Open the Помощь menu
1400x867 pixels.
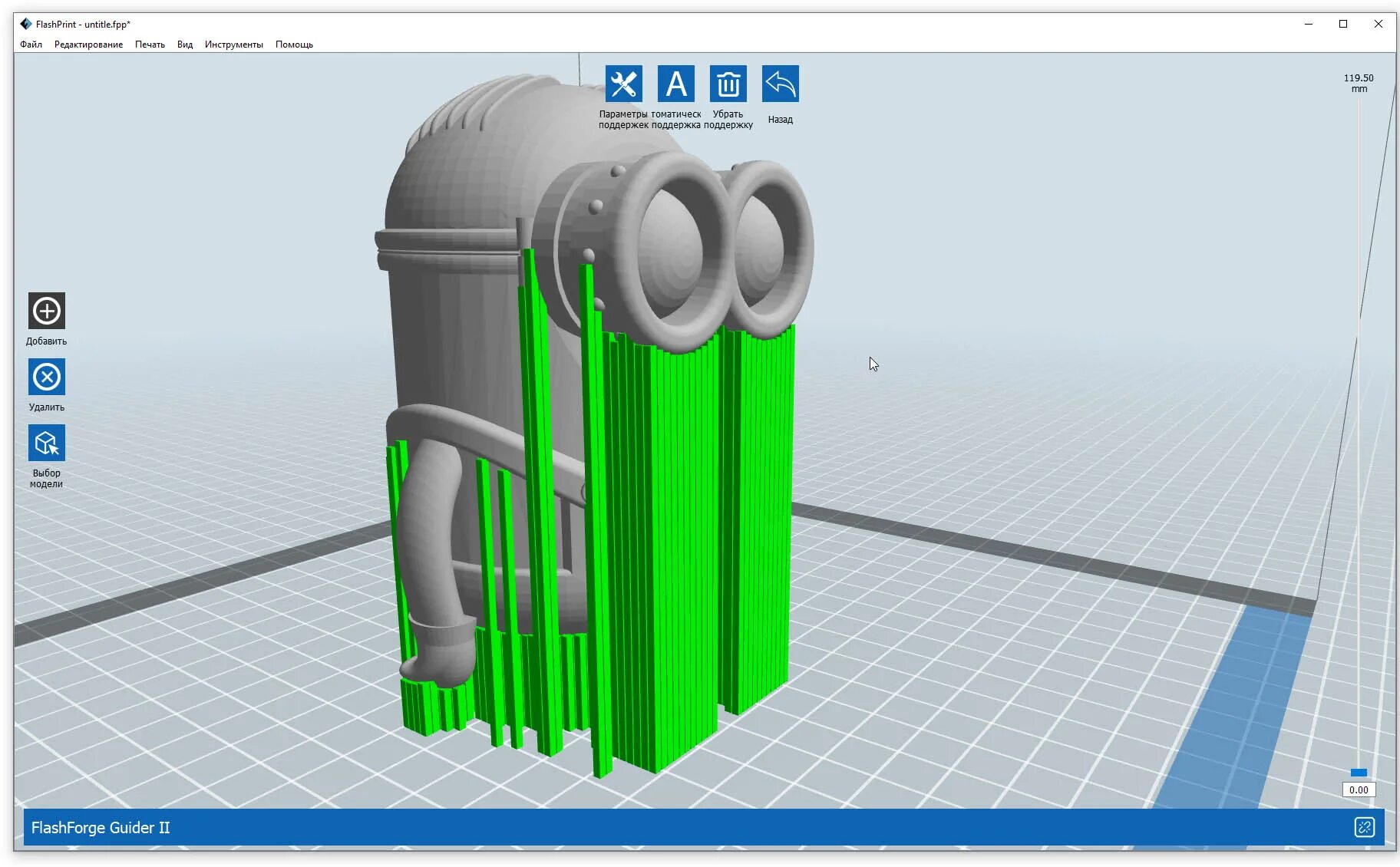click(294, 45)
